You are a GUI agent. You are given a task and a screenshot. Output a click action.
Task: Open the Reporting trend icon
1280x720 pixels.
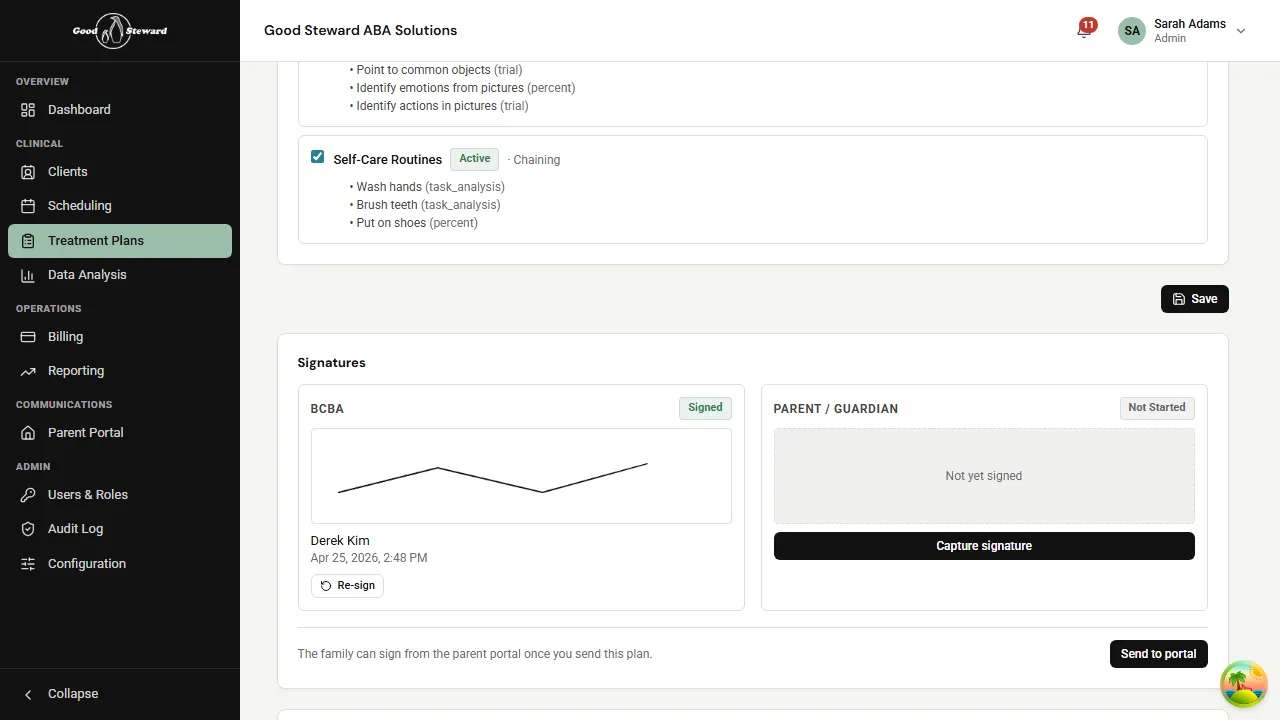[x=27, y=371]
